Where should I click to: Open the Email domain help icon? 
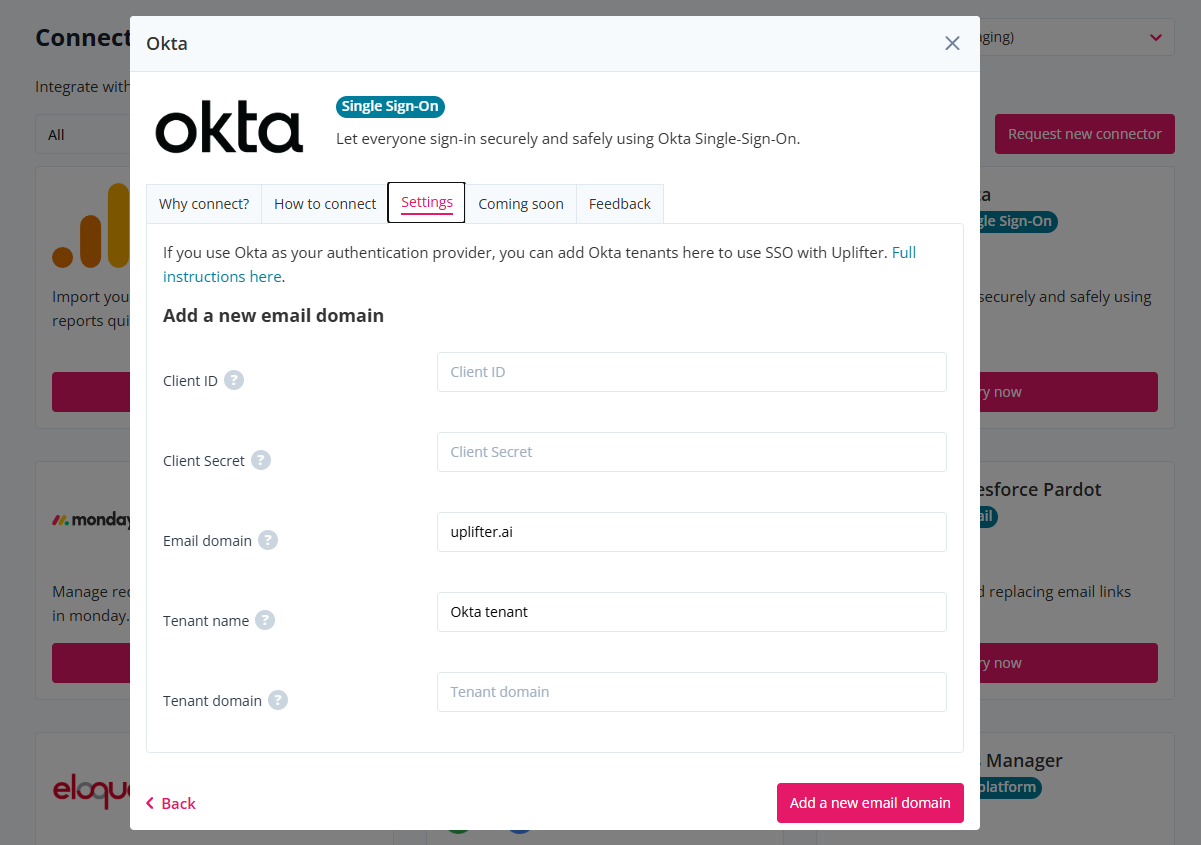[267, 540]
